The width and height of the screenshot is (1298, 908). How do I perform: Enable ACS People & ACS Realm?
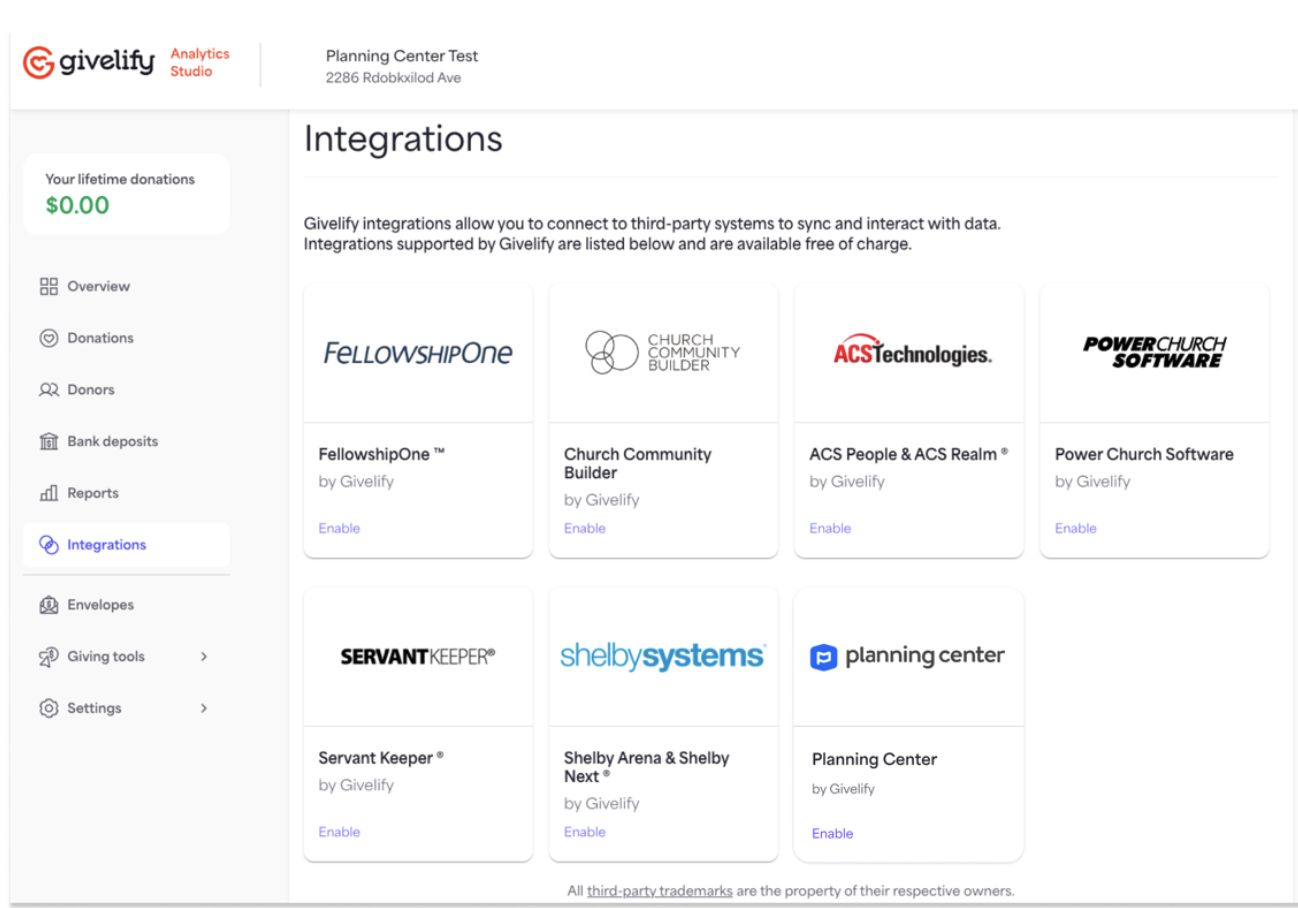pyautogui.click(x=830, y=528)
